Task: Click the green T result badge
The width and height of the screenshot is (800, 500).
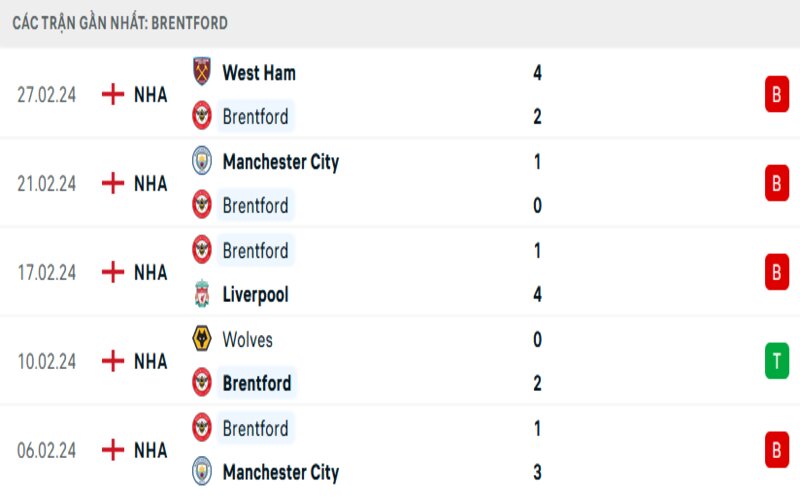Action: pos(777,360)
